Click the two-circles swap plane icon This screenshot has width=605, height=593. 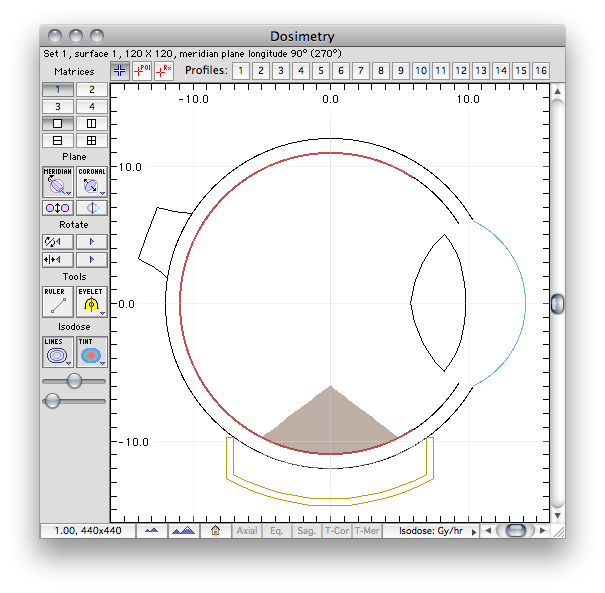point(57,208)
